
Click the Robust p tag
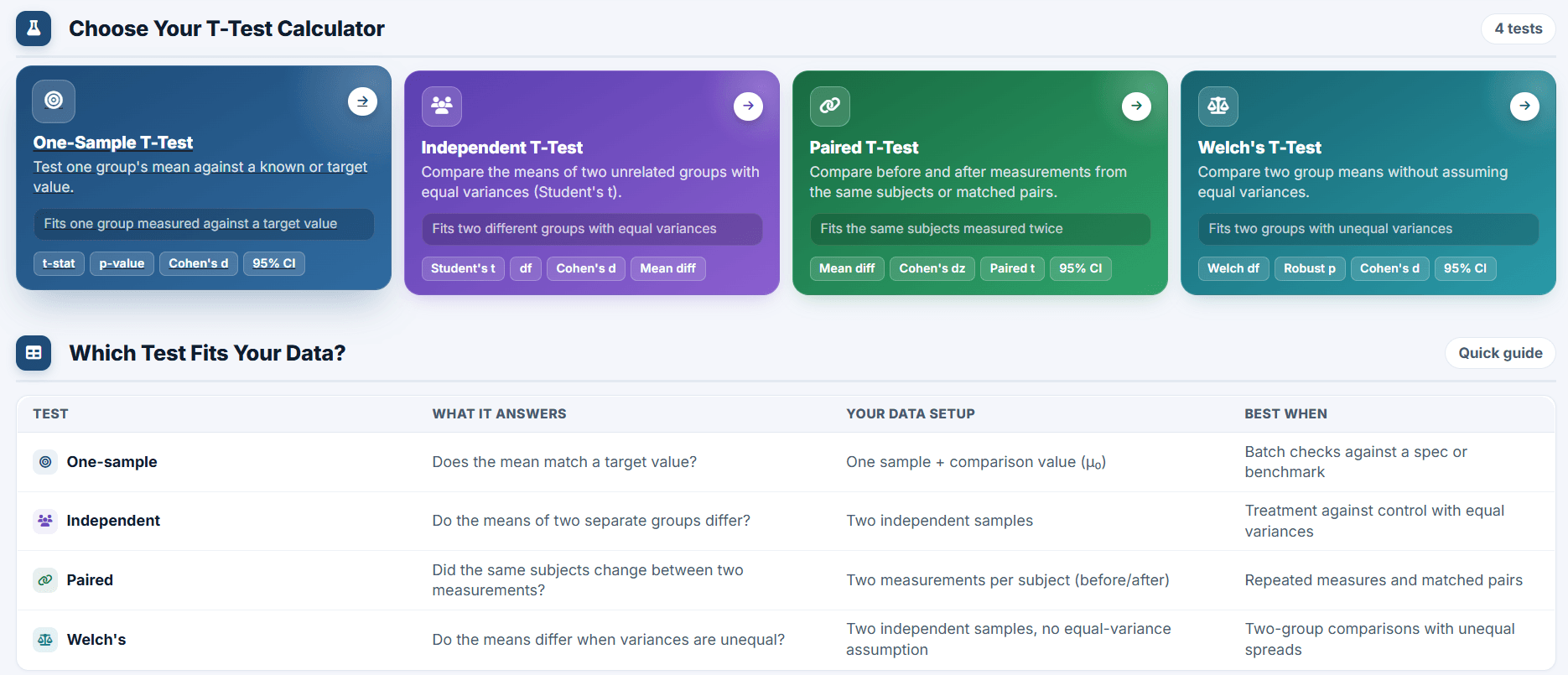[1310, 268]
